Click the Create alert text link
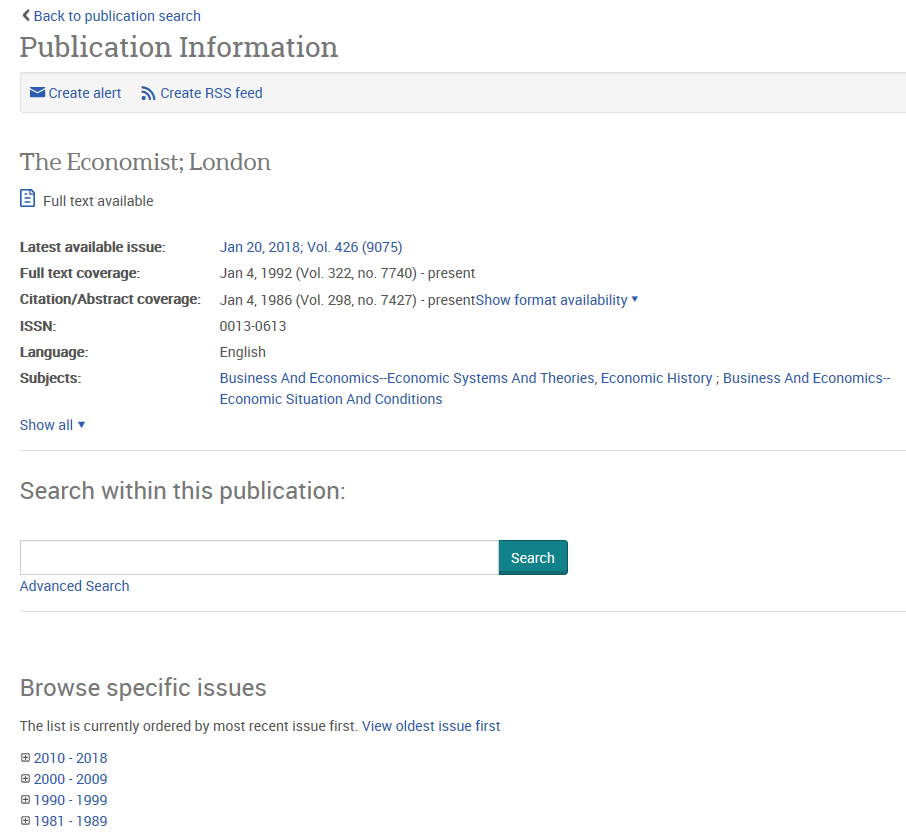The image size is (906, 838). pos(85,93)
